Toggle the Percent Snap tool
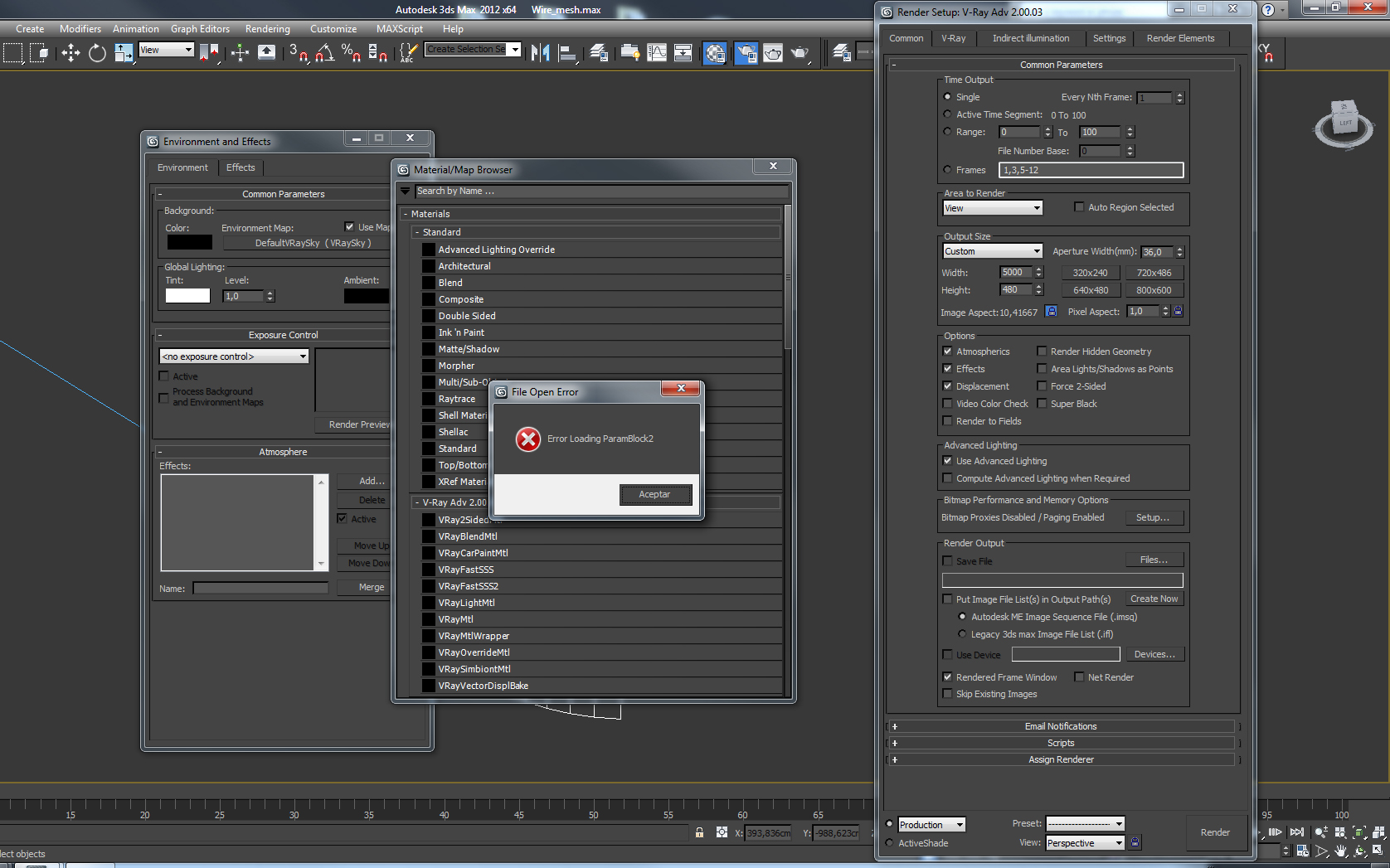 (351, 53)
